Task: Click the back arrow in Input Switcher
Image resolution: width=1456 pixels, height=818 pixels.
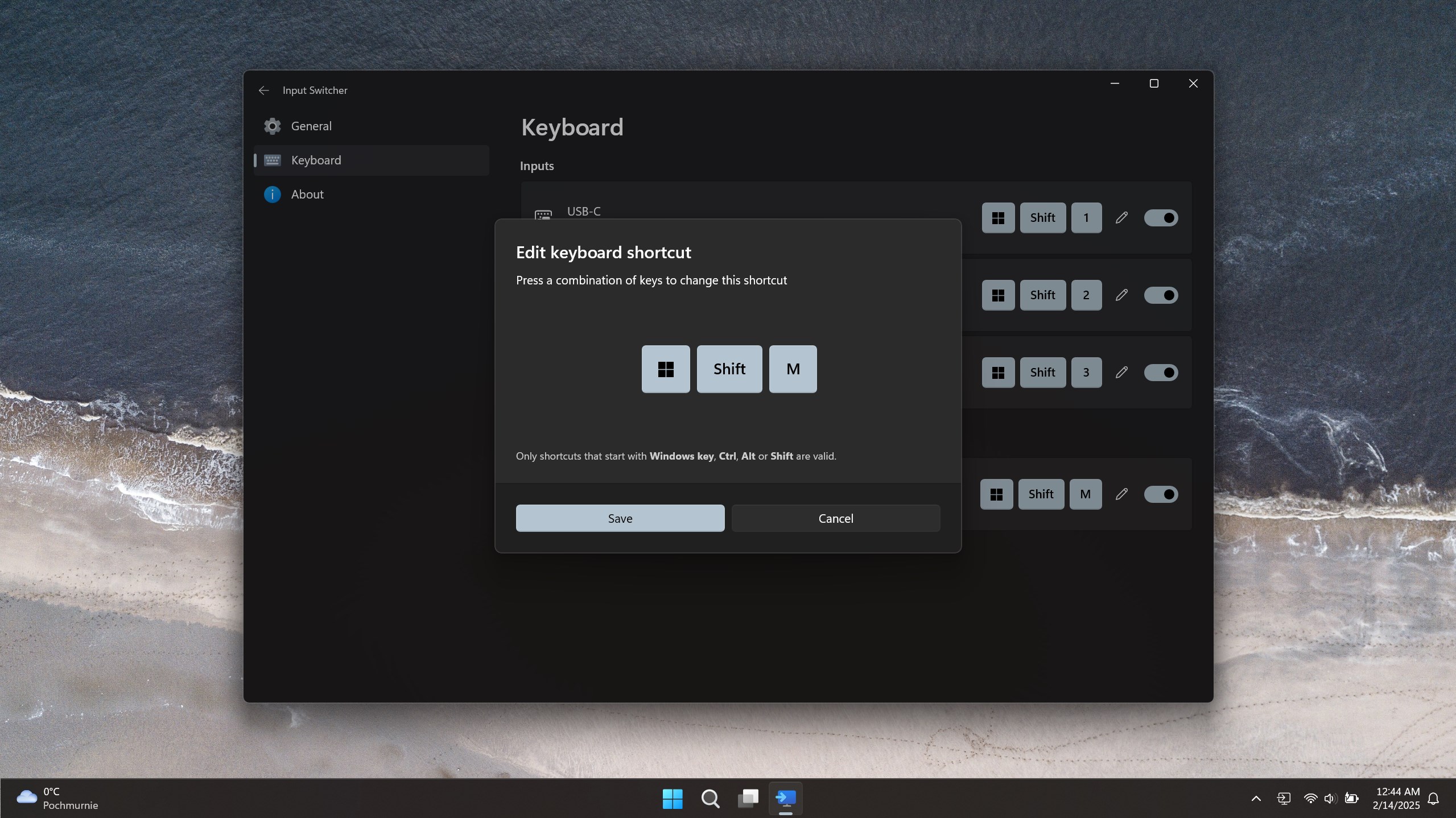Action: pyautogui.click(x=263, y=90)
